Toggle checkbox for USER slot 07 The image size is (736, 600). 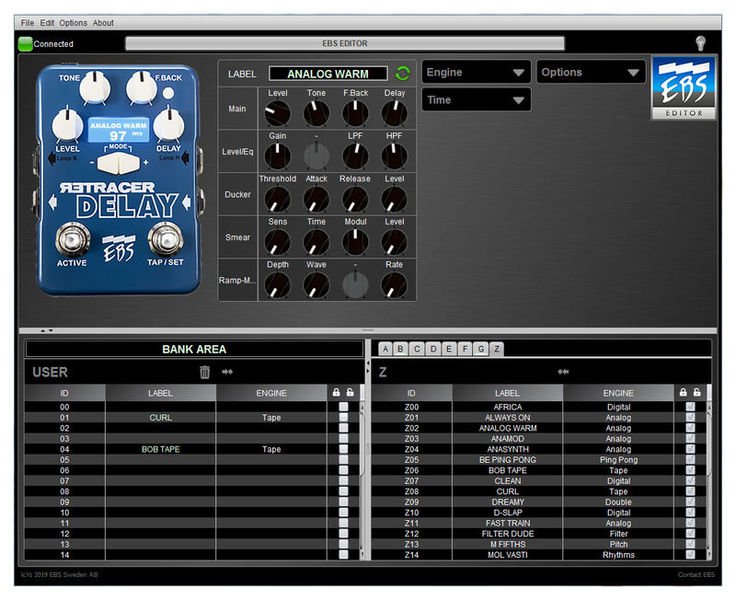click(x=344, y=481)
